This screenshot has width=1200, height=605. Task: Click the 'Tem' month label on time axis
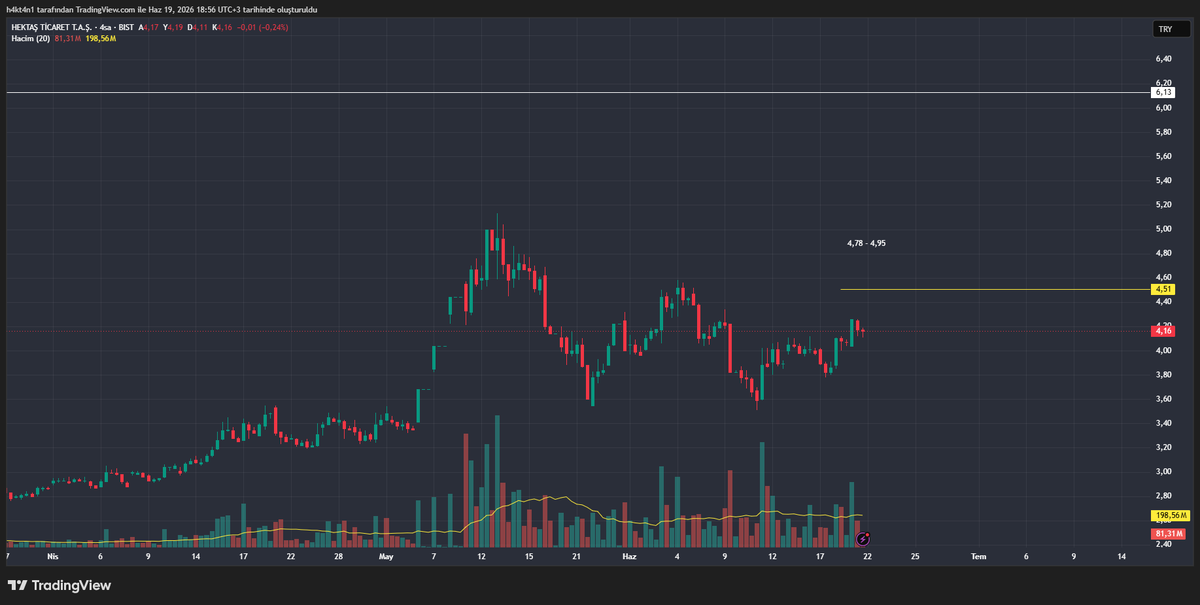[979, 556]
